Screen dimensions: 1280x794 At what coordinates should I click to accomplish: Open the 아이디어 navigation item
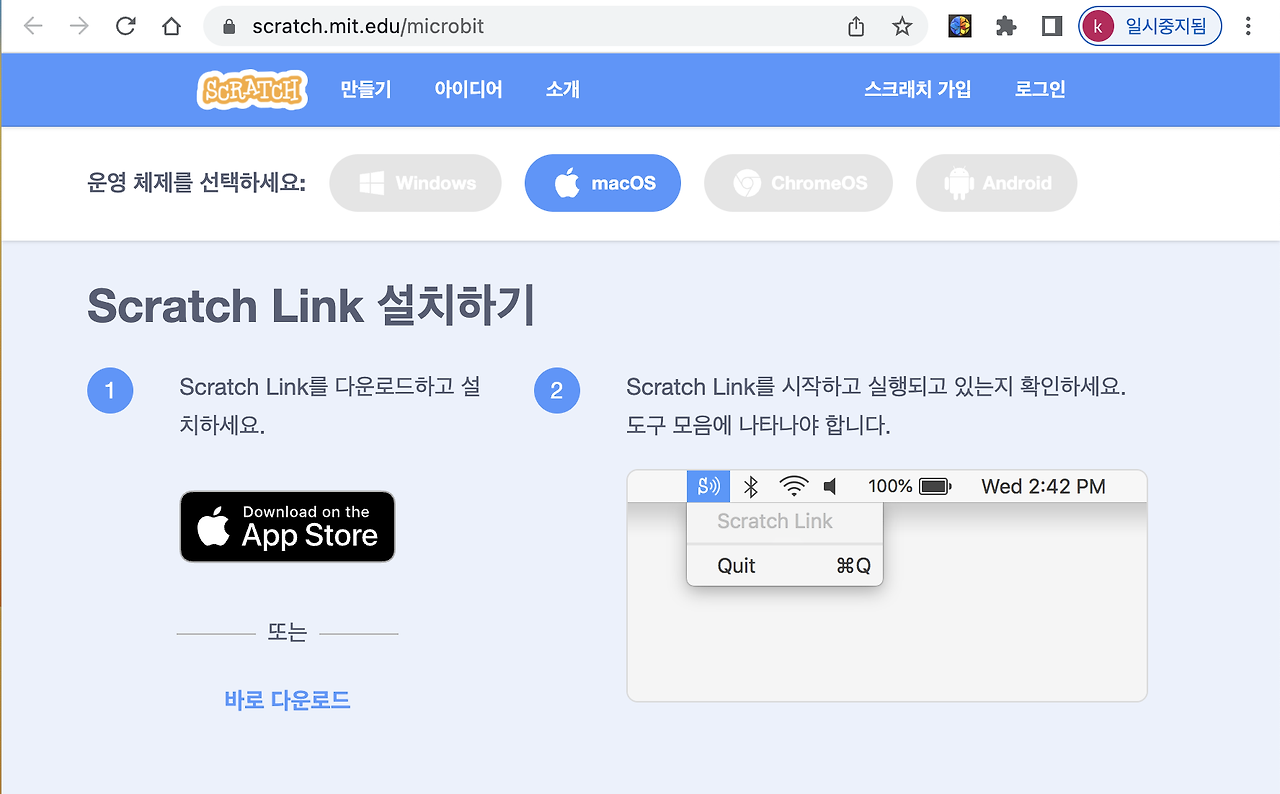point(468,89)
